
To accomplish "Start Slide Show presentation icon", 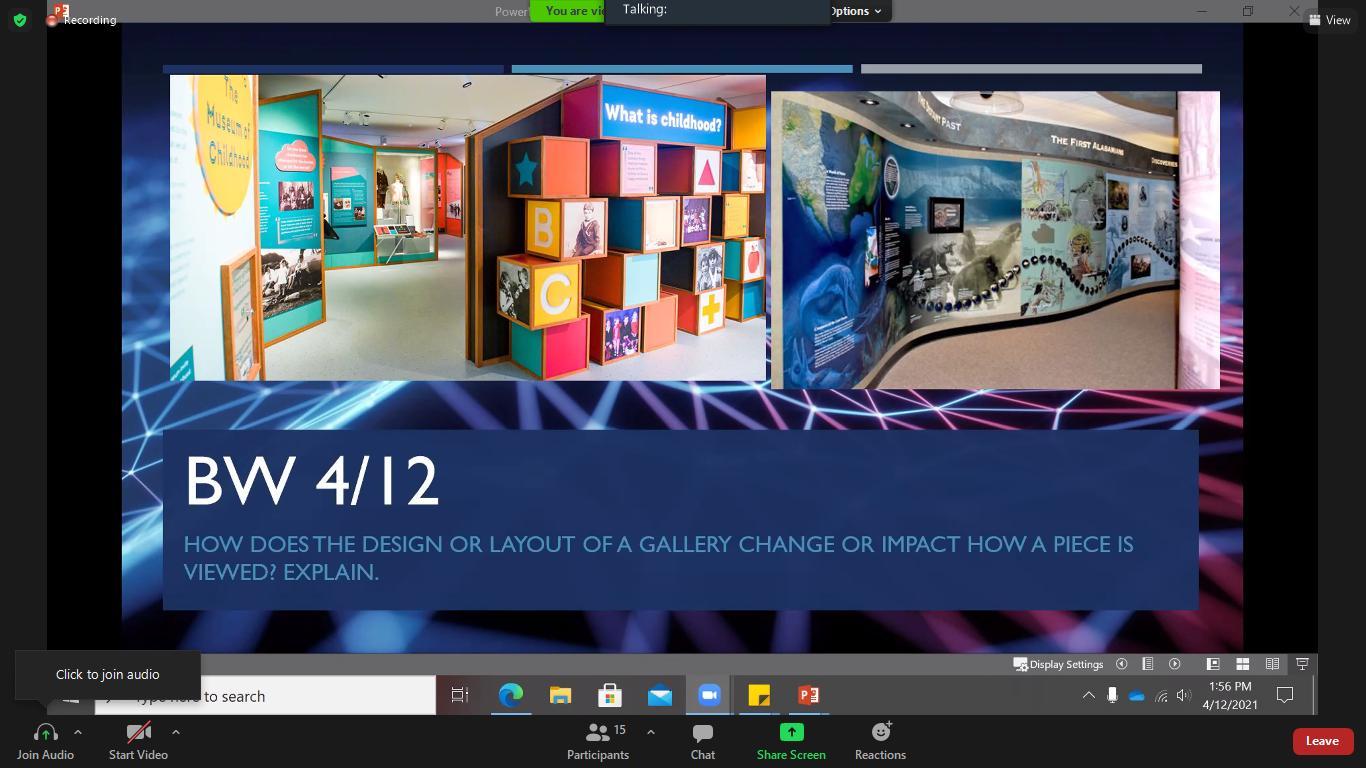I will coord(1302,664).
